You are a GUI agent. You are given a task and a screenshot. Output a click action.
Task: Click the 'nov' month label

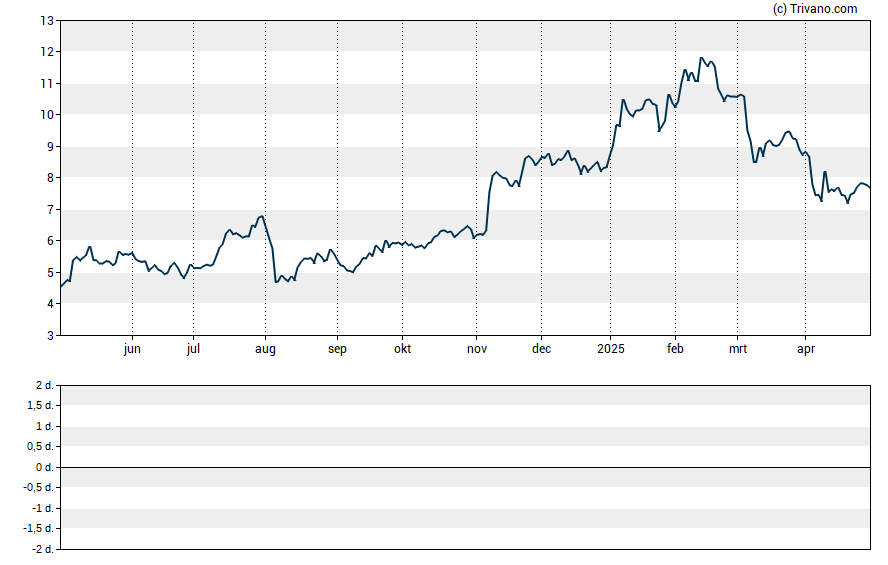(x=477, y=349)
